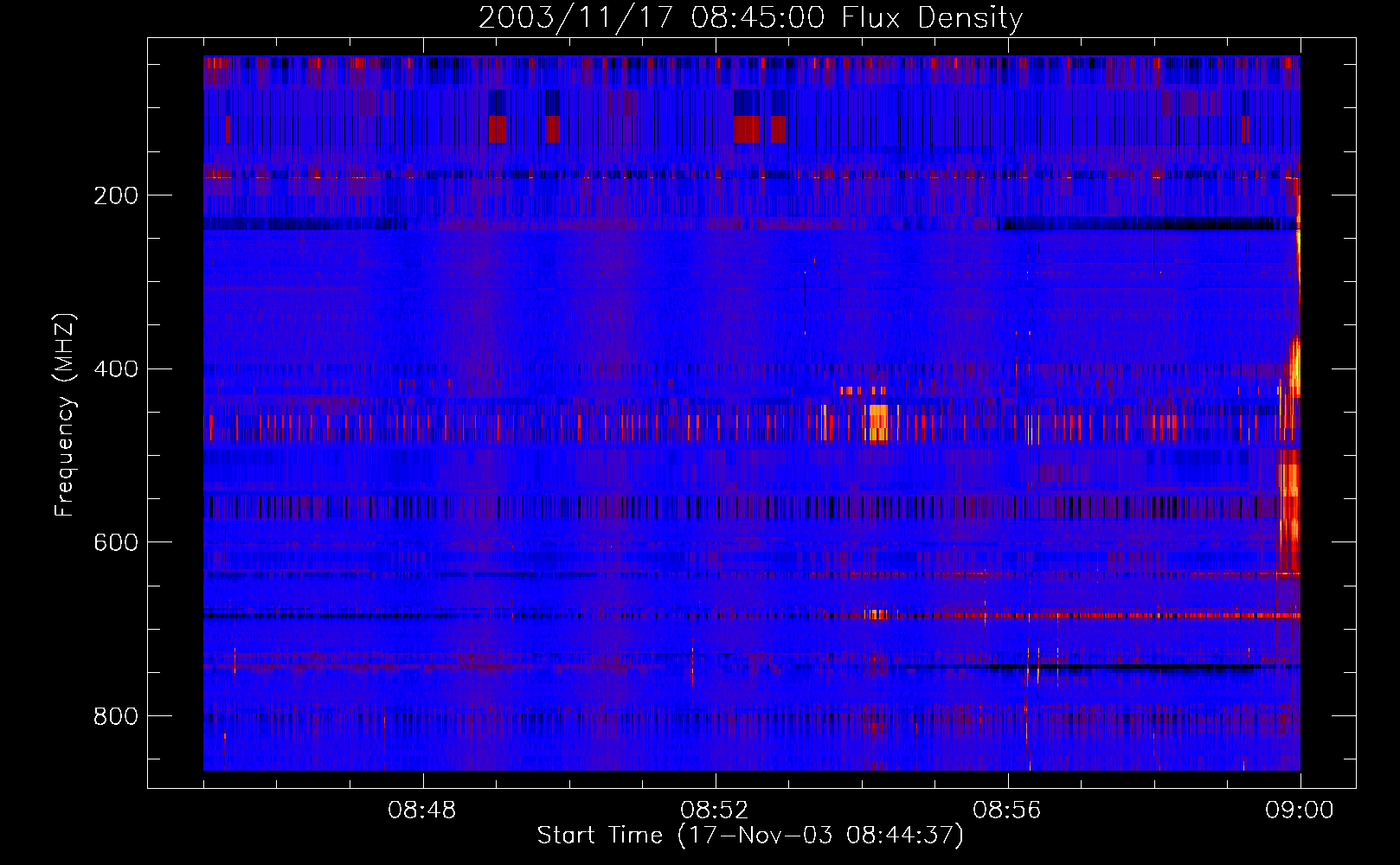Click the wide red block before 08:49
Viewport: 1400px width, 865px height.
click(x=498, y=129)
